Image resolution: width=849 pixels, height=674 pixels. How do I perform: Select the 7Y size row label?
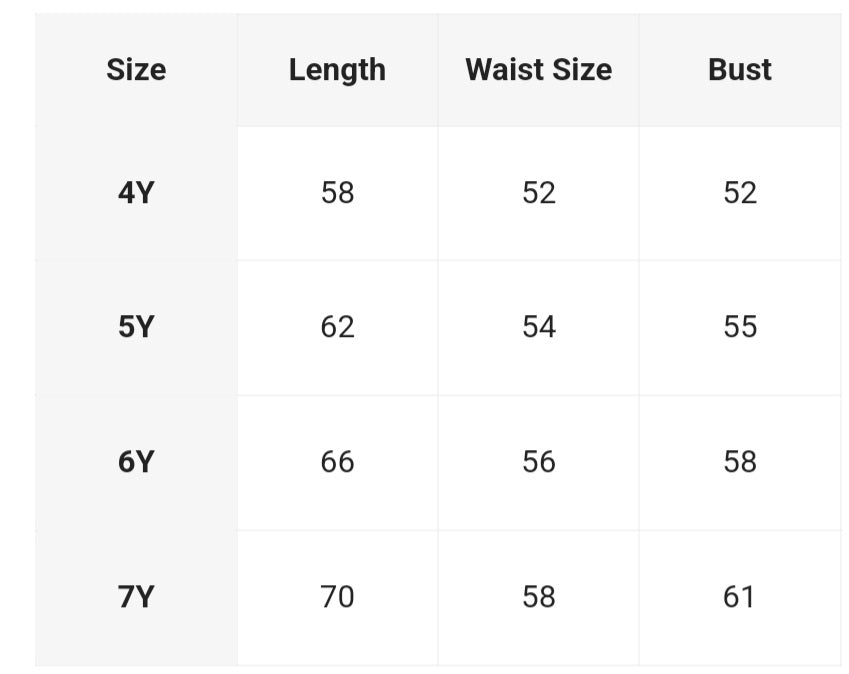click(136, 597)
